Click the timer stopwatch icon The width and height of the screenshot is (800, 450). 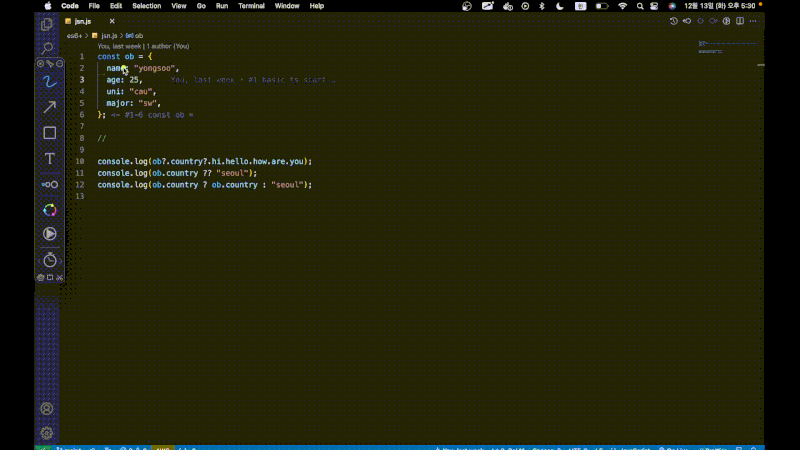[49, 260]
